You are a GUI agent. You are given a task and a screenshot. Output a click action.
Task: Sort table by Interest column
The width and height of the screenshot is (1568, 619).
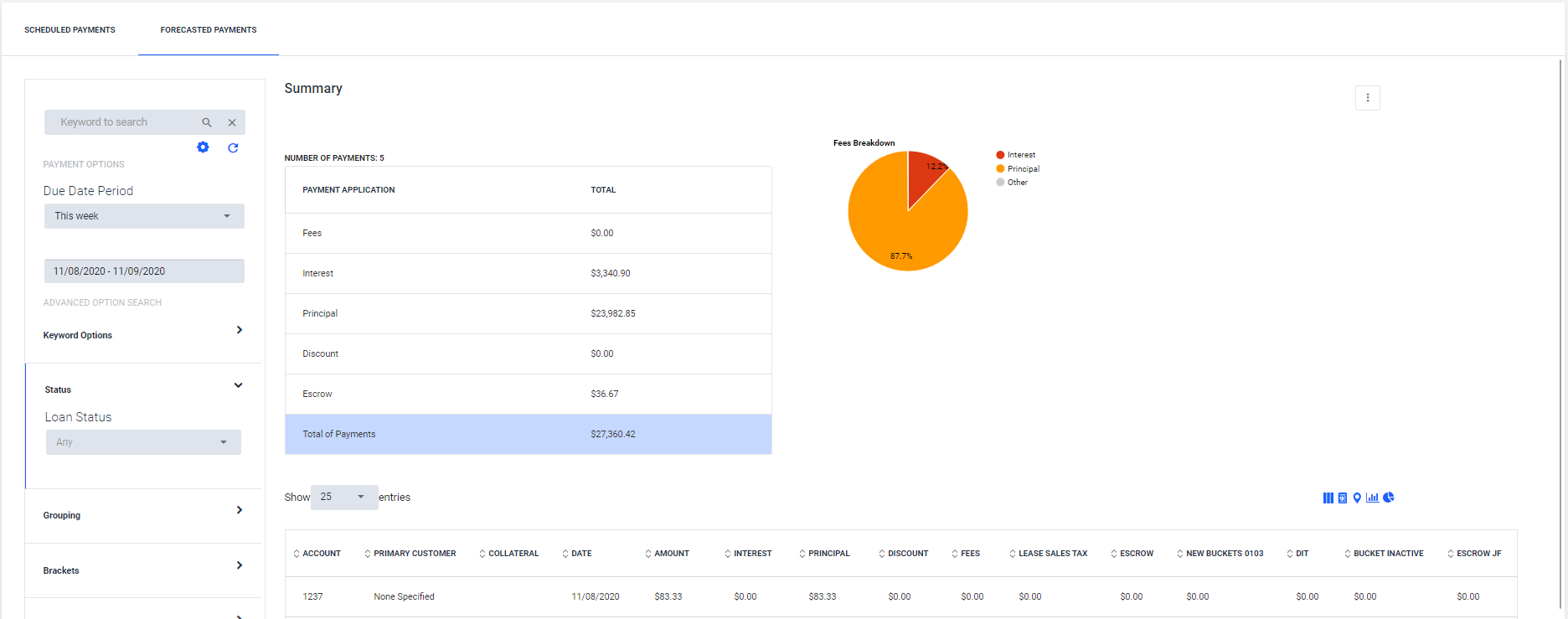point(749,554)
